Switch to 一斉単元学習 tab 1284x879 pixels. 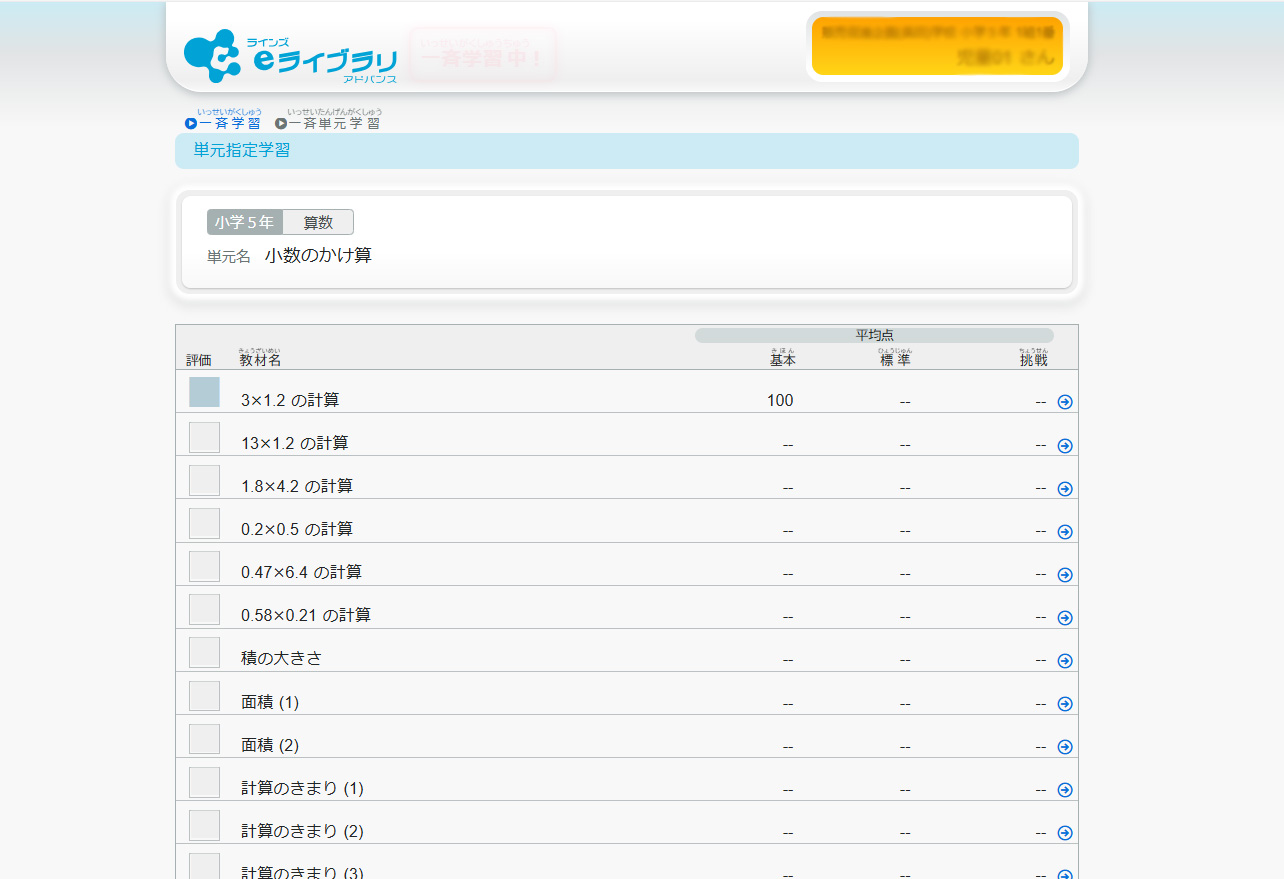click(x=328, y=123)
